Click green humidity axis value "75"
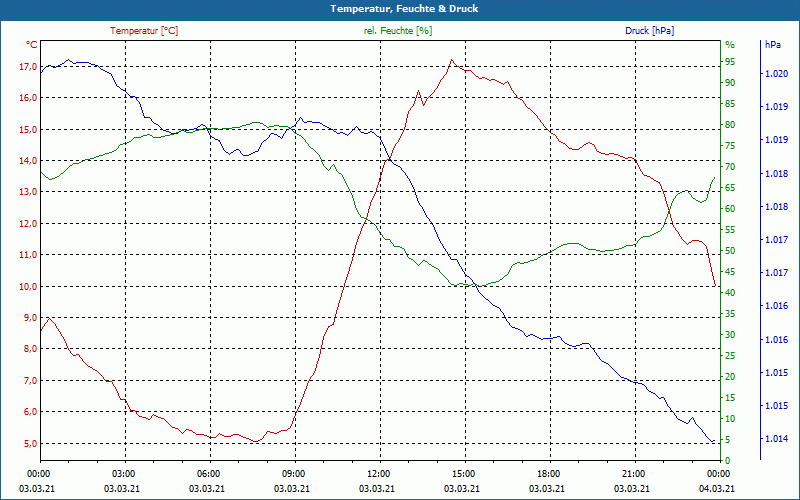Viewport: 800px width, 500px height. pos(730,146)
